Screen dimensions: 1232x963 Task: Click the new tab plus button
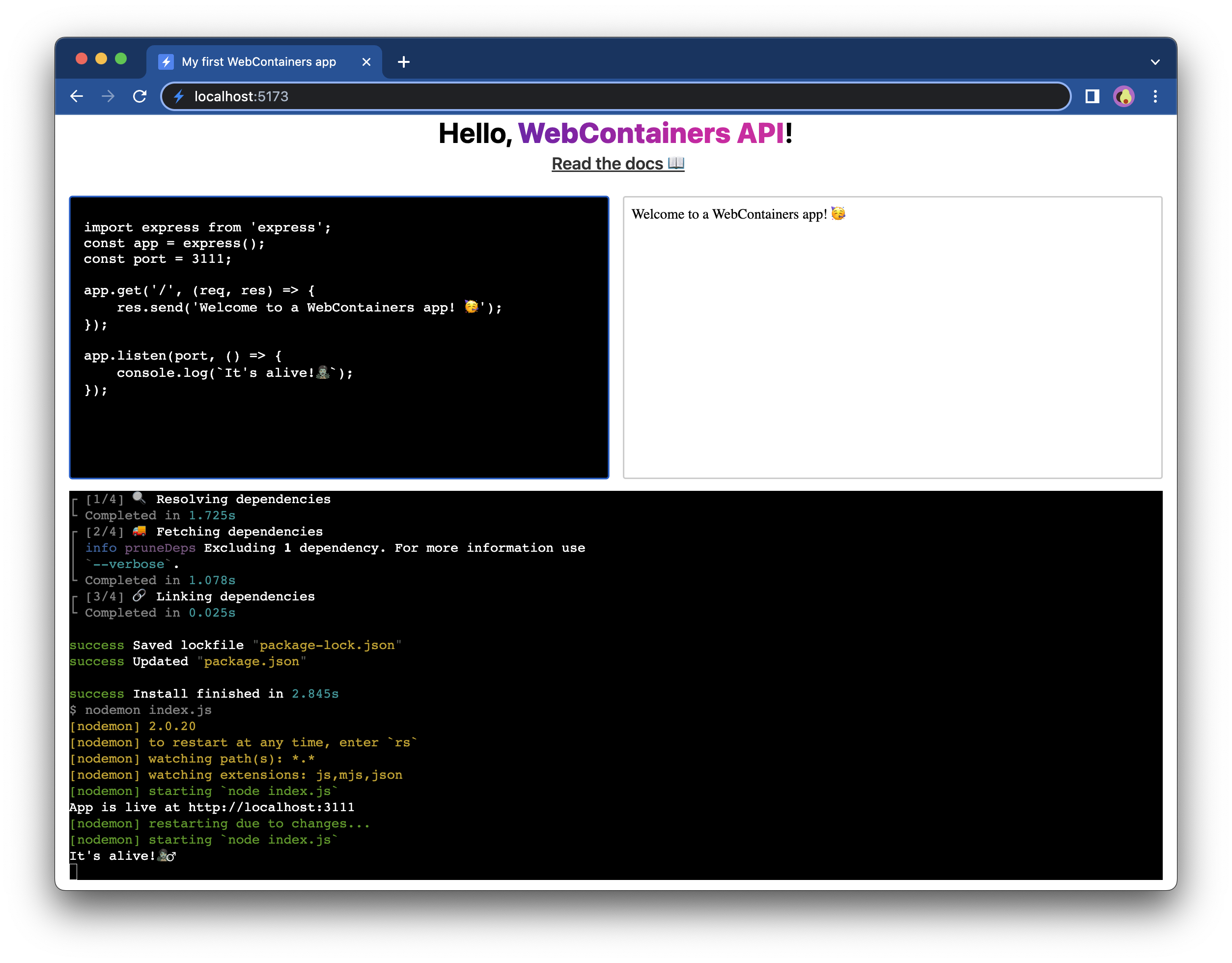click(405, 62)
